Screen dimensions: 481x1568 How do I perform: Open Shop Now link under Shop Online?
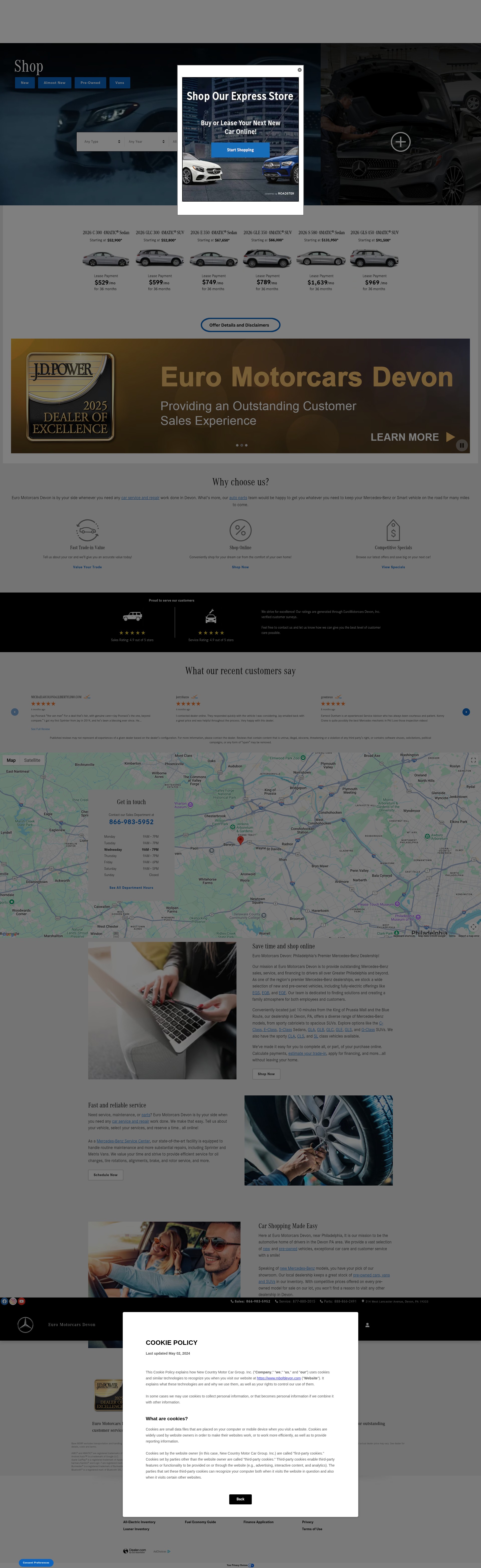pos(241,567)
